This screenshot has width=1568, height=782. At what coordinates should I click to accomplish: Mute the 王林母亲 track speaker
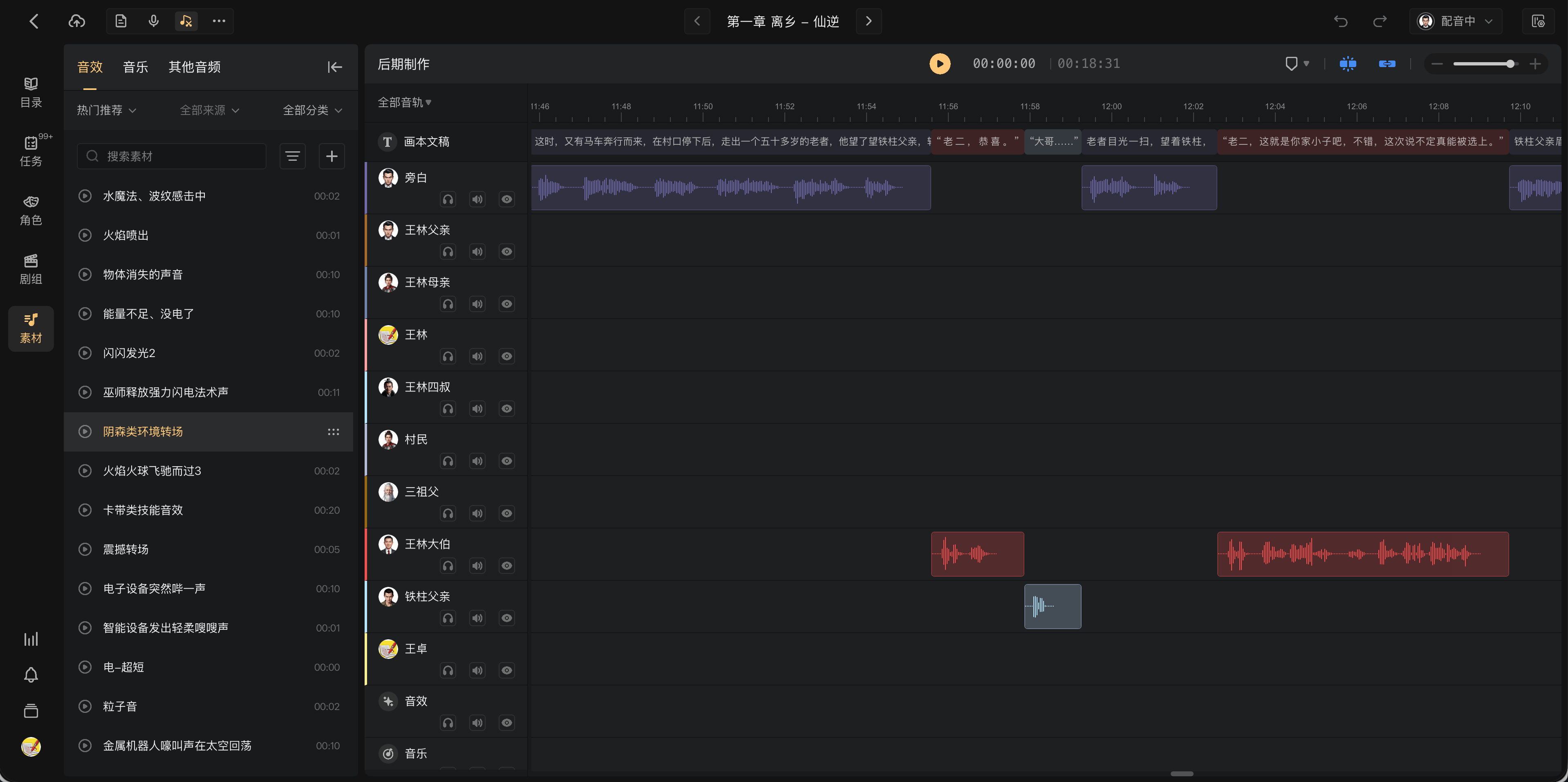tap(477, 304)
